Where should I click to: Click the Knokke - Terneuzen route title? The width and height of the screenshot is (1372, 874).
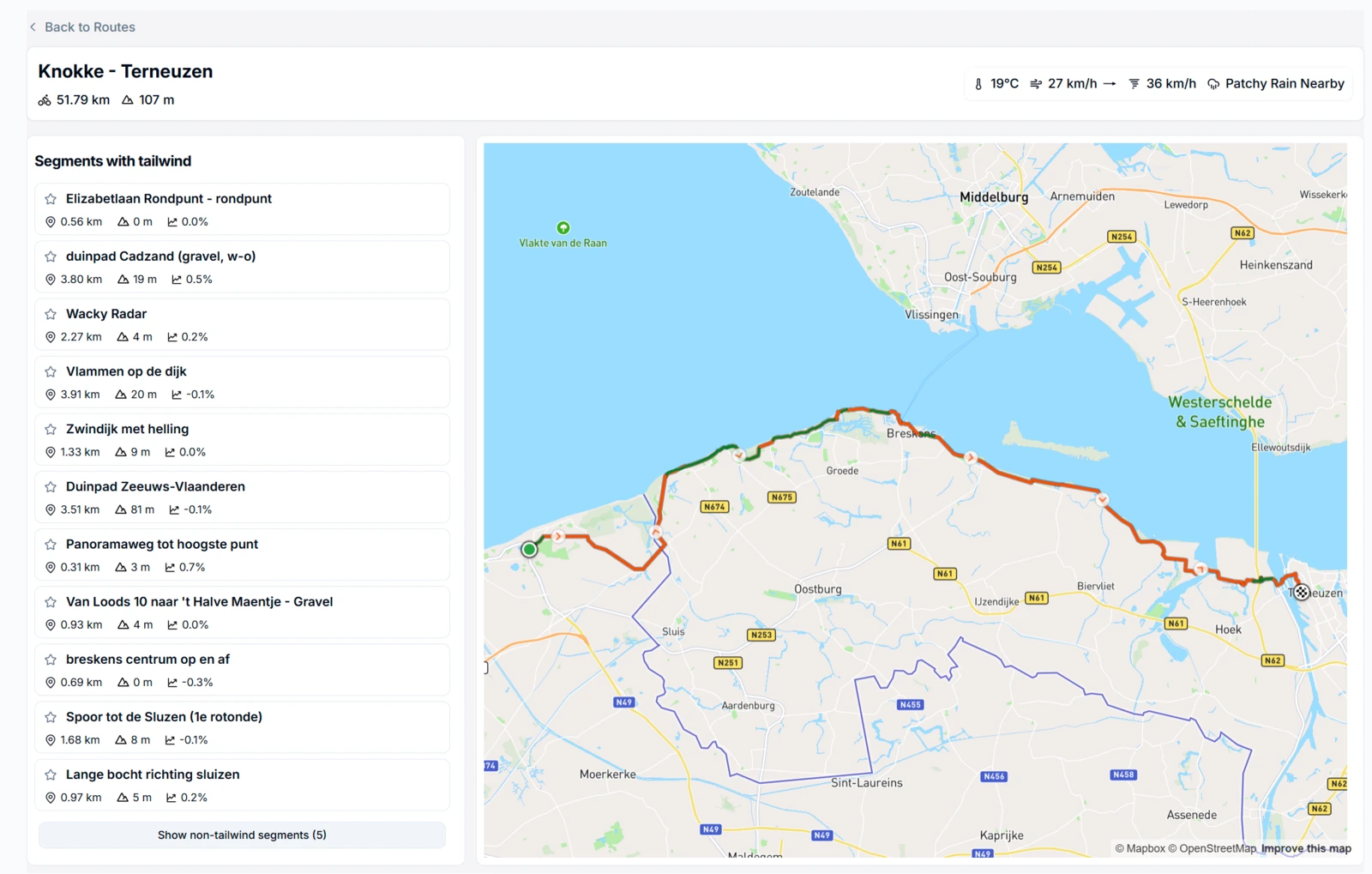coord(125,71)
